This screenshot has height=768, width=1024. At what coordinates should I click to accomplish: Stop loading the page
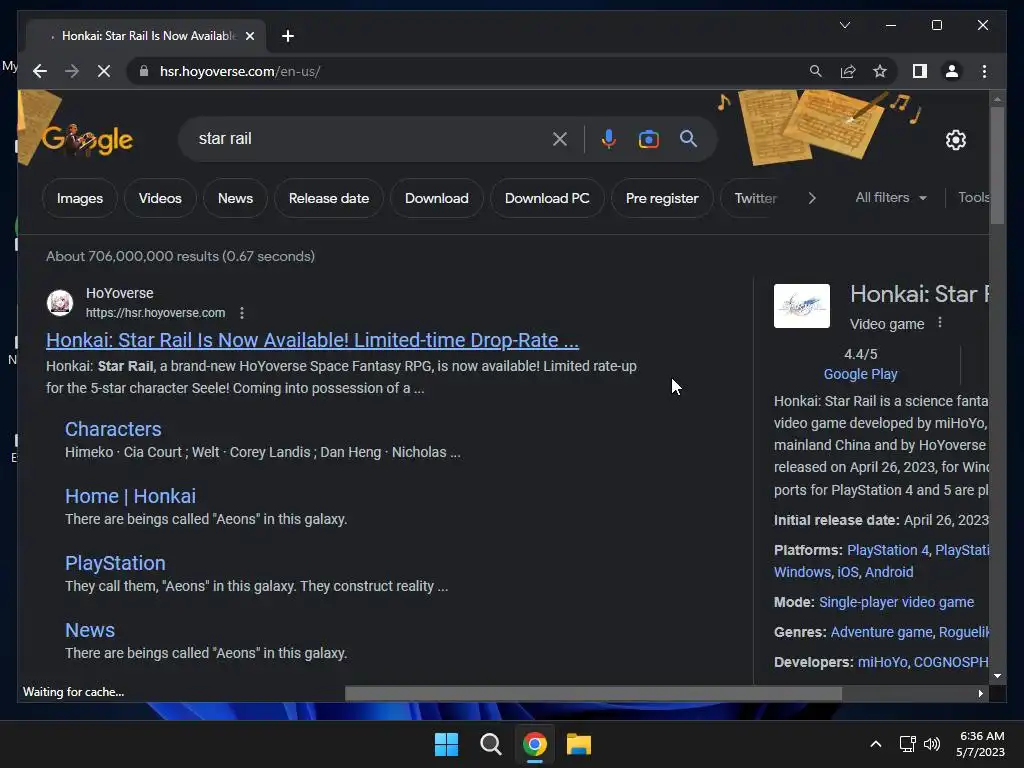(x=104, y=71)
